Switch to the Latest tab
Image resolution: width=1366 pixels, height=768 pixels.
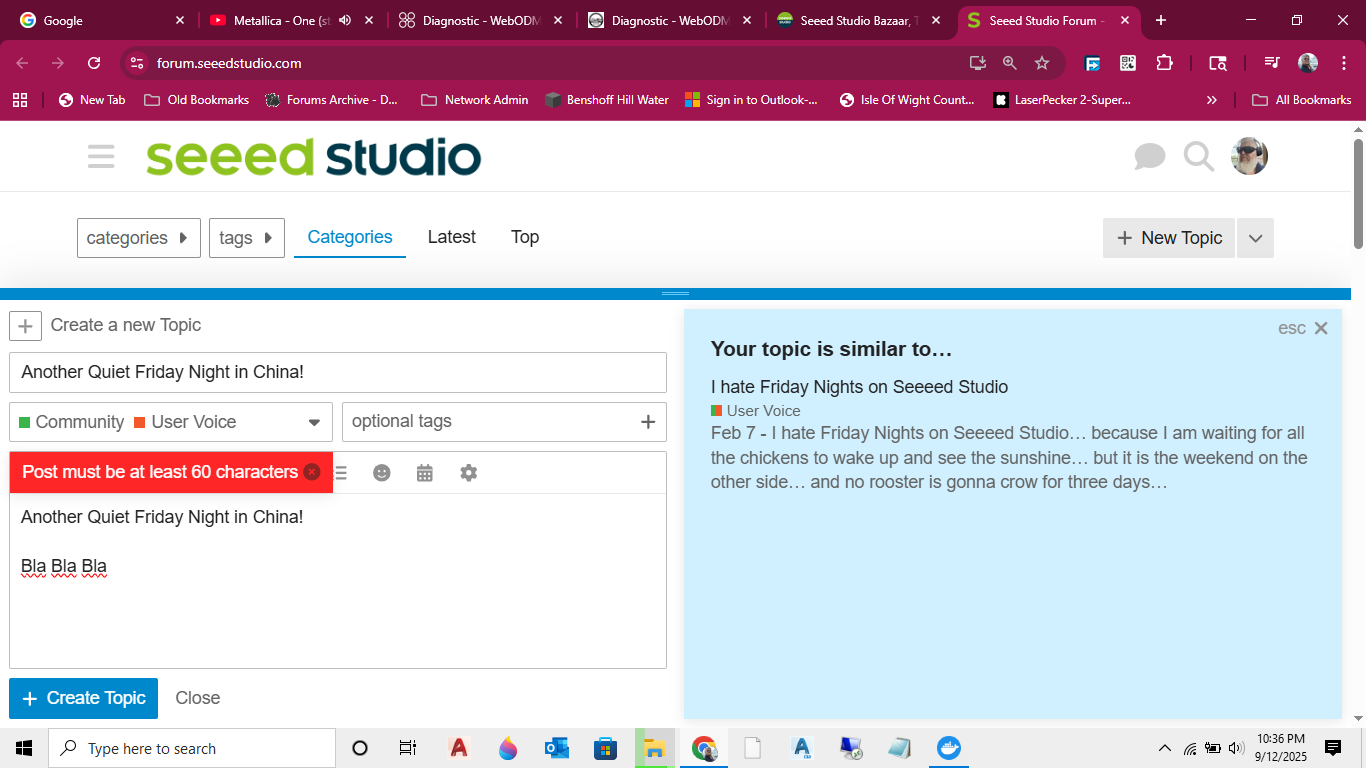pyautogui.click(x=452, y=237)
